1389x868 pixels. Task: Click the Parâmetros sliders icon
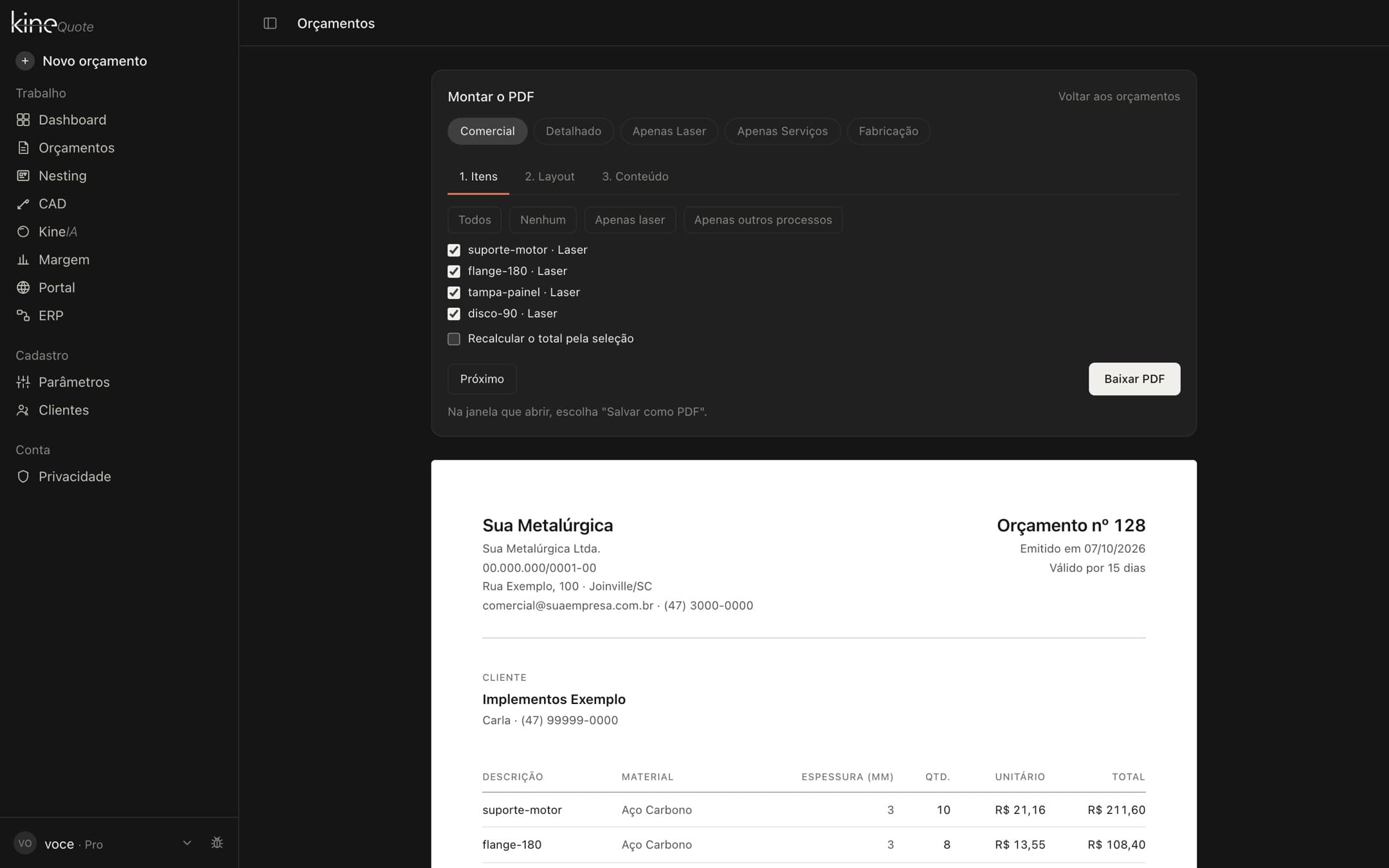(x=23, y=382)
